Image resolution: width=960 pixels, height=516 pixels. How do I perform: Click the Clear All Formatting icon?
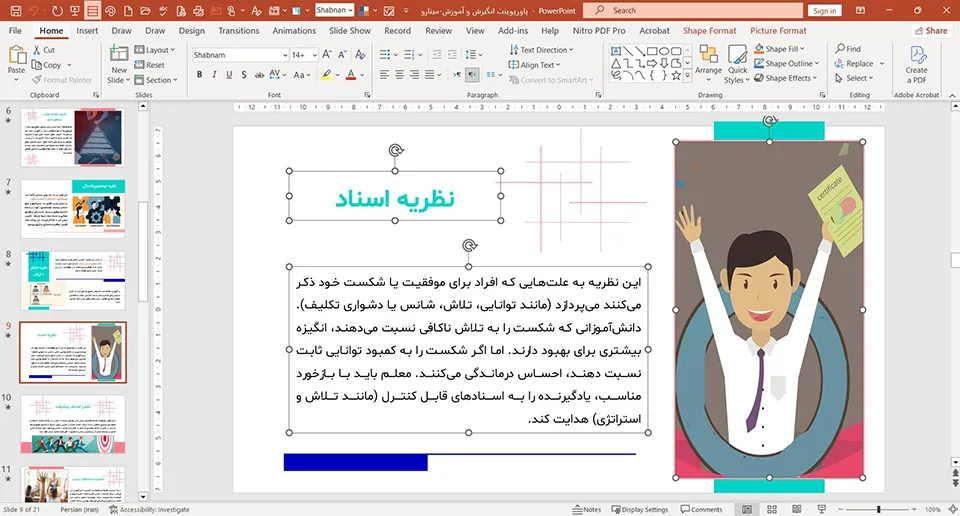[360, 54]
